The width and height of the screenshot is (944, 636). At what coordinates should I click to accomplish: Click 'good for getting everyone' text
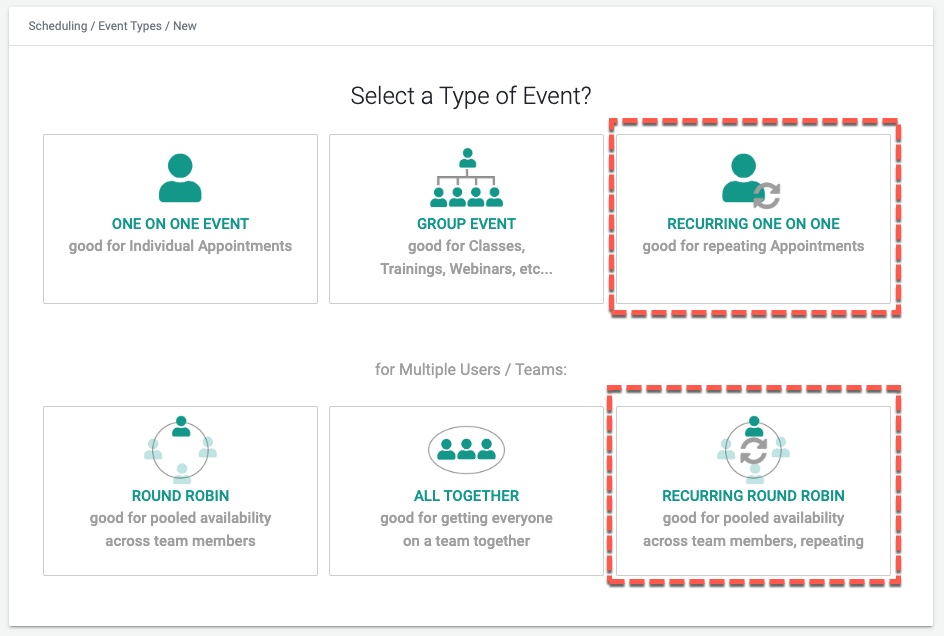[x=467, y=519]
